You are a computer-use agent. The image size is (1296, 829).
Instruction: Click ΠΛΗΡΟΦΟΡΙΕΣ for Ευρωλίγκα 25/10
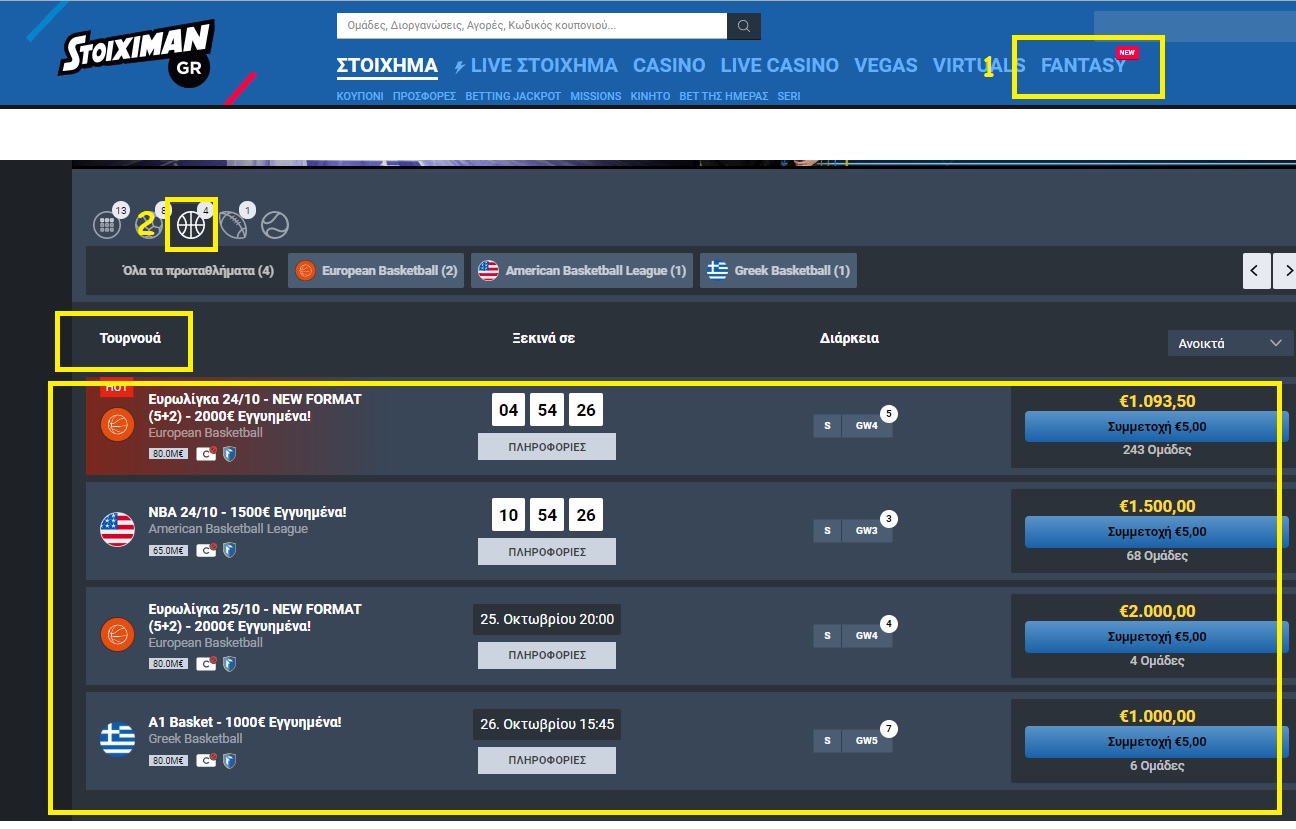(547, 655)
